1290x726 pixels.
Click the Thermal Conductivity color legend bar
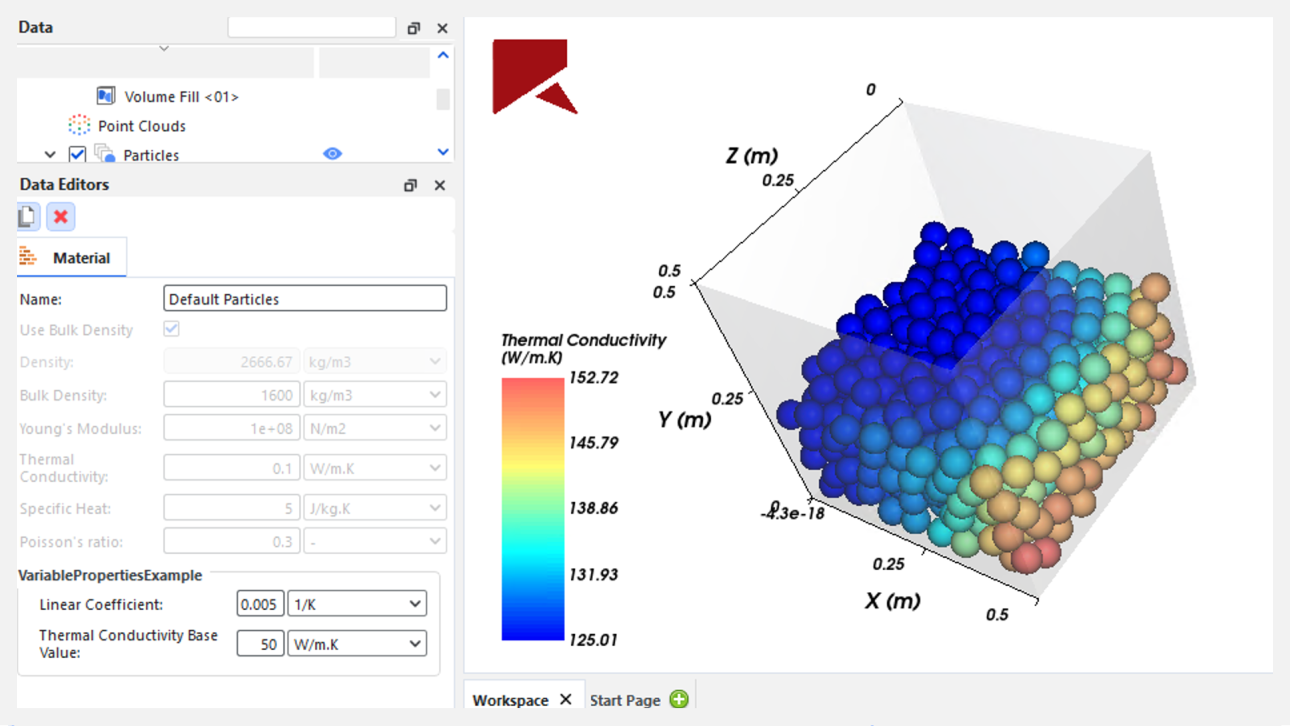[533, 509]
